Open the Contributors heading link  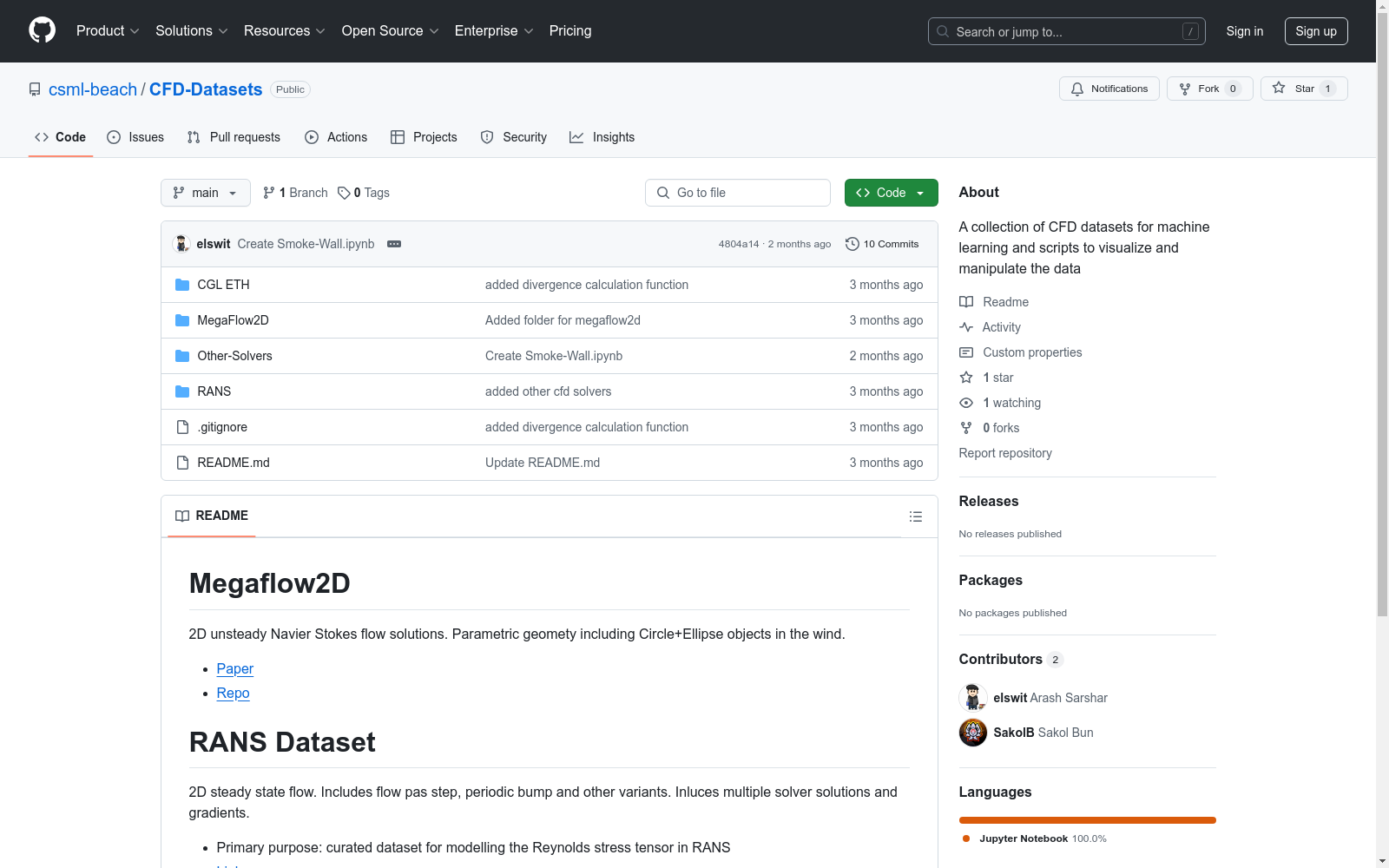(x=1011, y=659)
